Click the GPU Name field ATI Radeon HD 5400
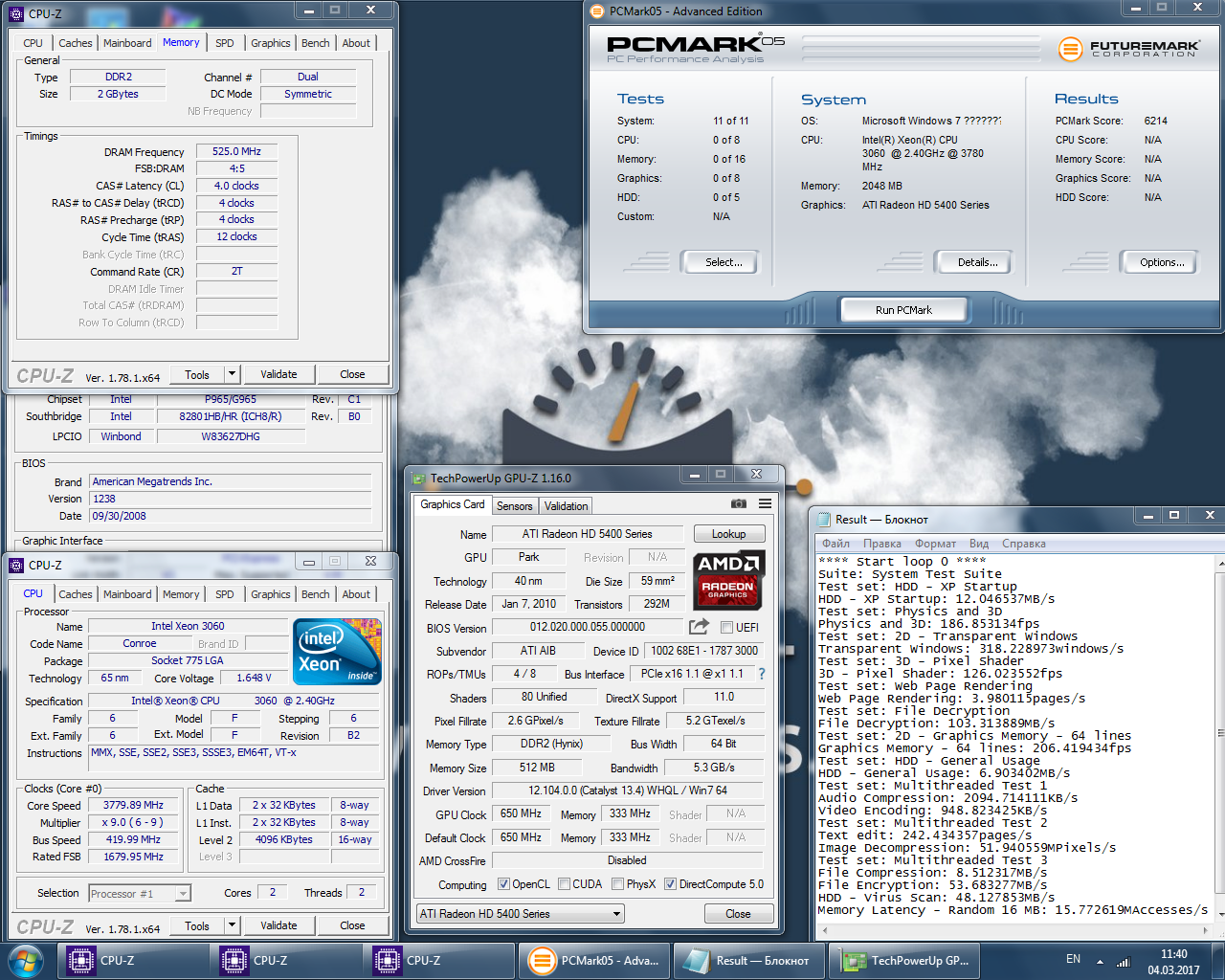1225x980 pixels. pos(587,534)
